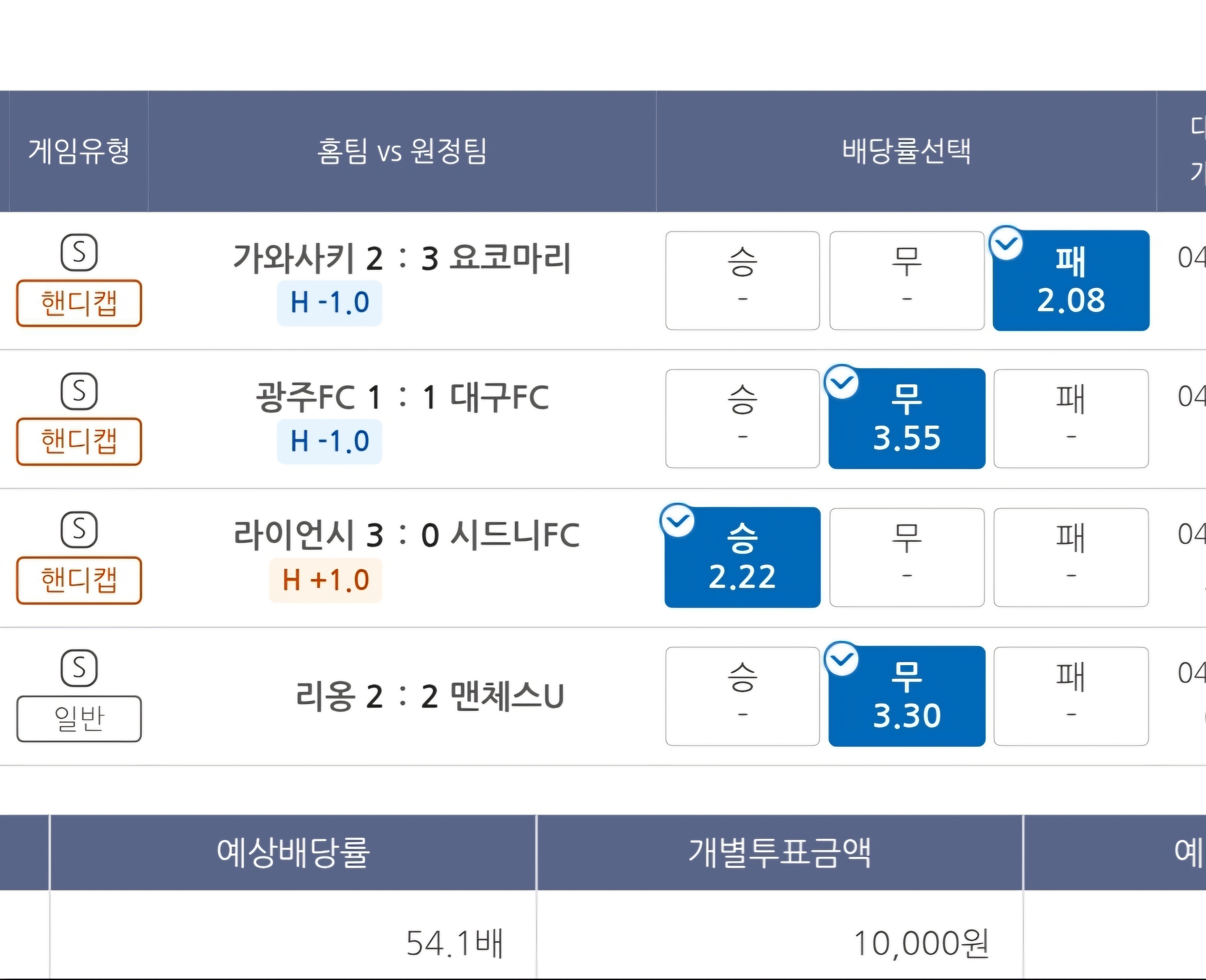This screenshot has height=980, width=1206.
Task: Click the checkmark on the 무 3.55 selection
Action: 842,382
